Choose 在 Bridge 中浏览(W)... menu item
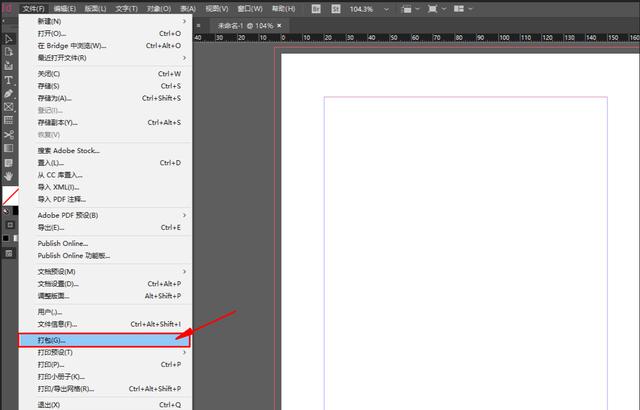The image size is (640, 410). coord(105,46)
